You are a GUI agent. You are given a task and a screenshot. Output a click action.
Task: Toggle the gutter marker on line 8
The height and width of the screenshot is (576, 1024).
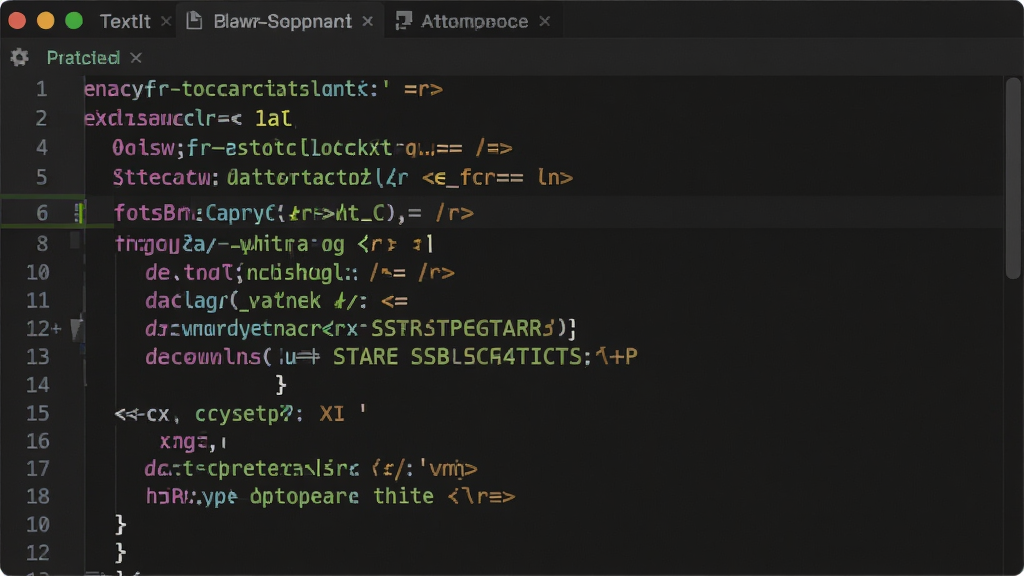point(75,242)
